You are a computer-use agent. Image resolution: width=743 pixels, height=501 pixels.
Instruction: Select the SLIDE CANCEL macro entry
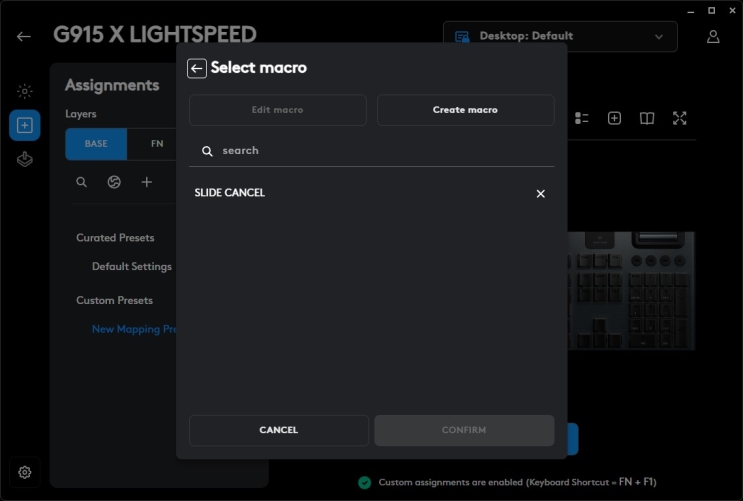tap(230, 193)
